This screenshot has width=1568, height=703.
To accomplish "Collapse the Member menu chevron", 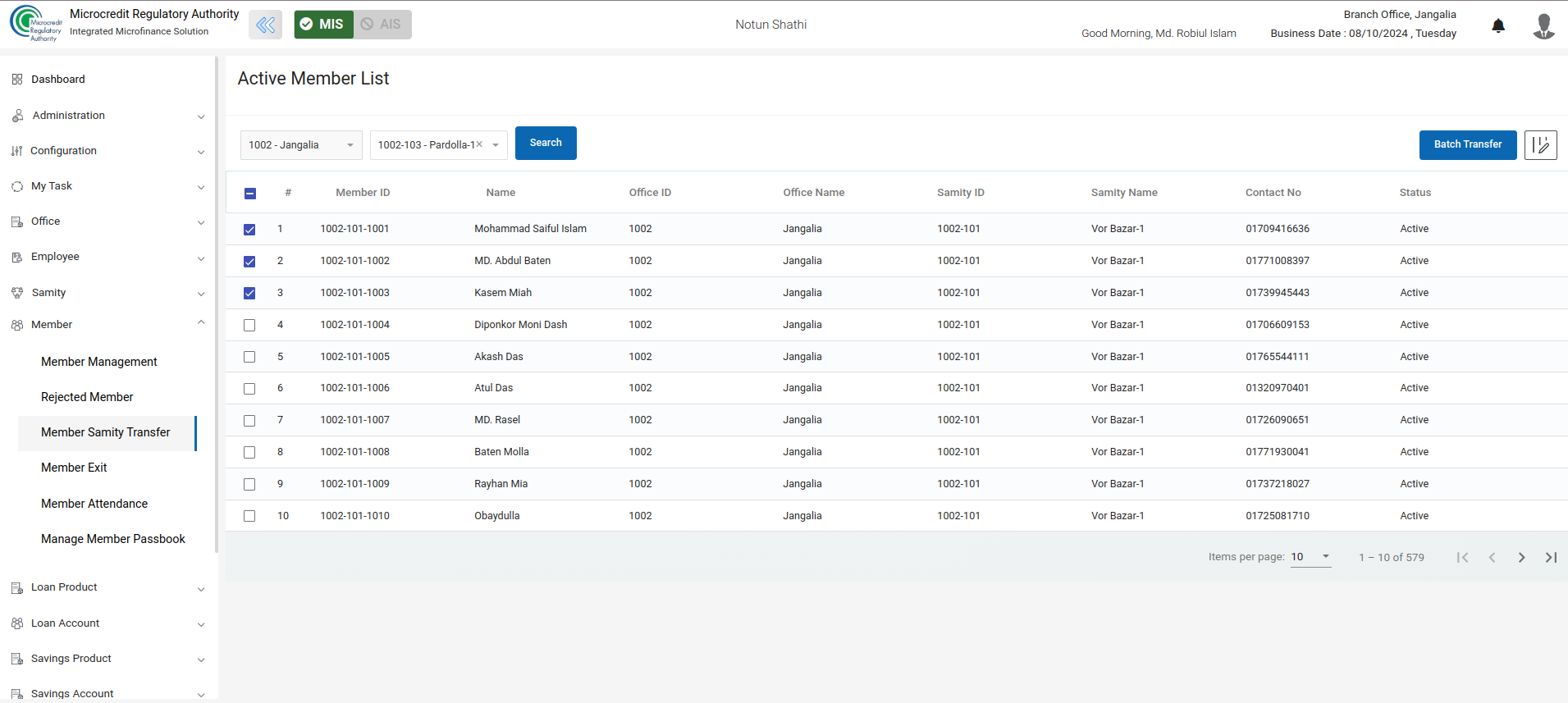I will 201,322.
